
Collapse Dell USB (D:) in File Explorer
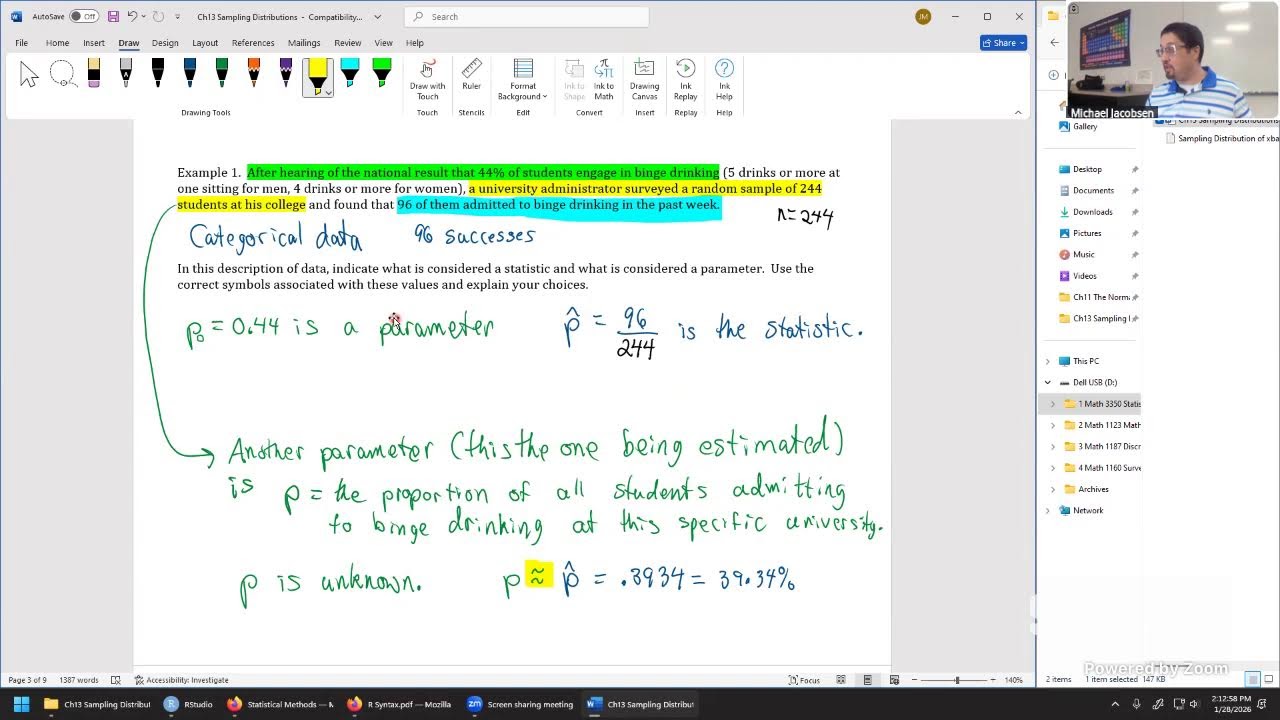tap(1048, 382)
